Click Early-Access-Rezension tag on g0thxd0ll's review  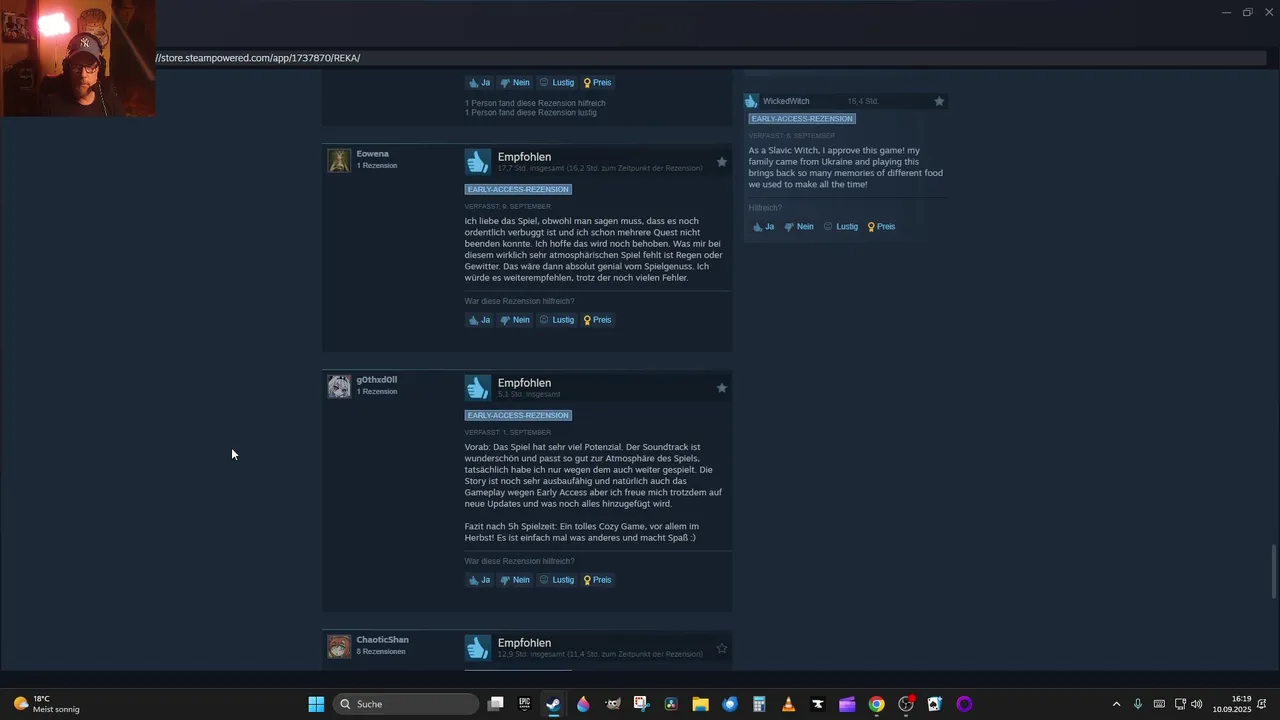[x=518, y=415]
